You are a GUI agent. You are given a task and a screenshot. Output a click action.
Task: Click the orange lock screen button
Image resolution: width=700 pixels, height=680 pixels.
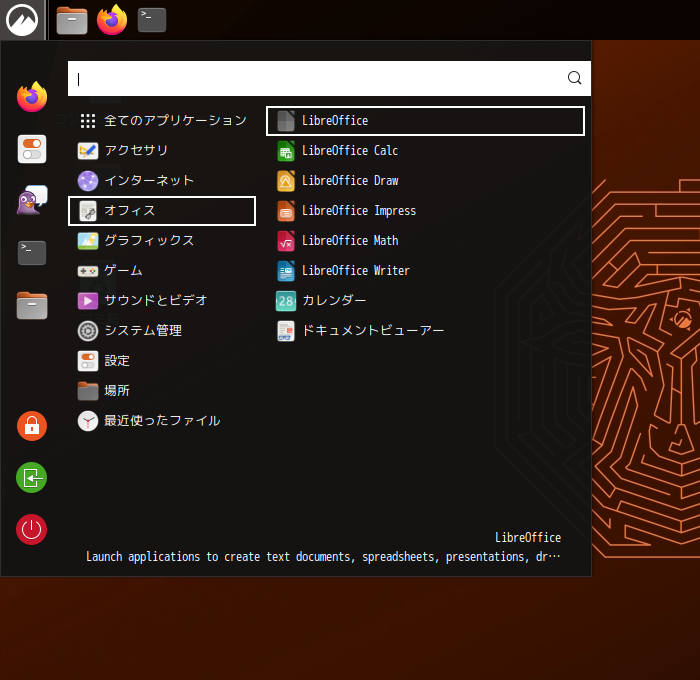click(x=32, y=426)
